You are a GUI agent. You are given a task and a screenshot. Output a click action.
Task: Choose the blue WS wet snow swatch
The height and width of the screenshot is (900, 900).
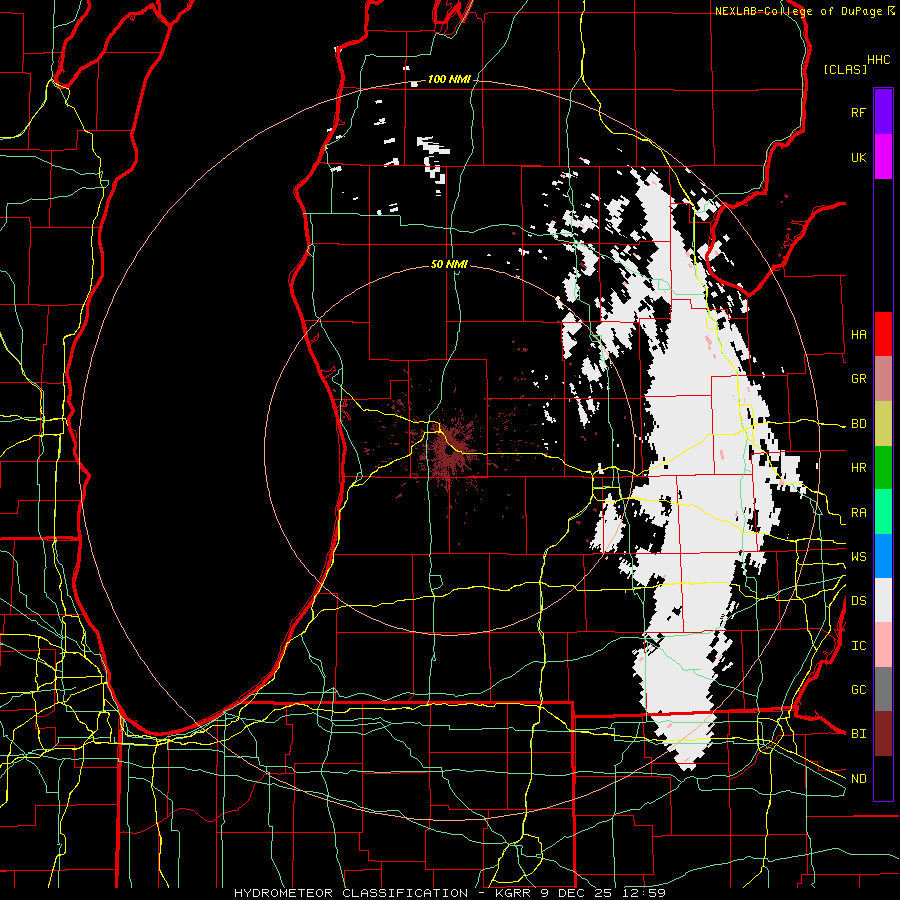click(x=883, y=556)
